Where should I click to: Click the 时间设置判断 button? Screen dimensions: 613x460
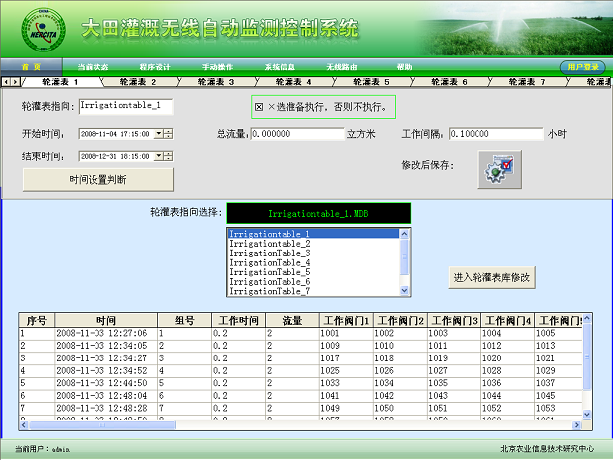click(x=98, y=179)
